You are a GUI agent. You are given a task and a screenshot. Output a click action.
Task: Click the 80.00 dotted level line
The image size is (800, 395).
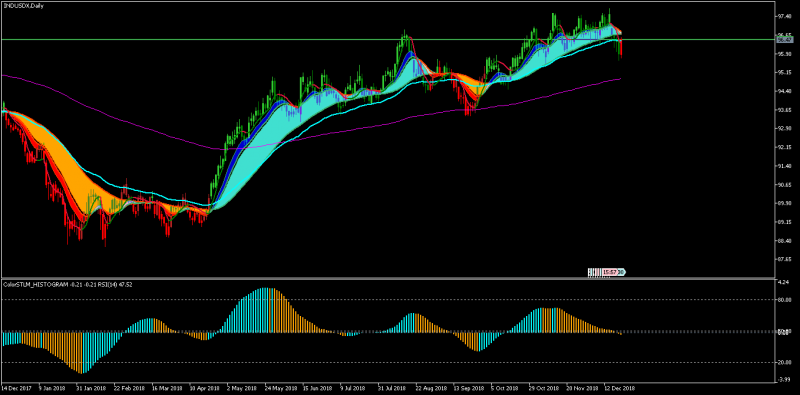388,300
